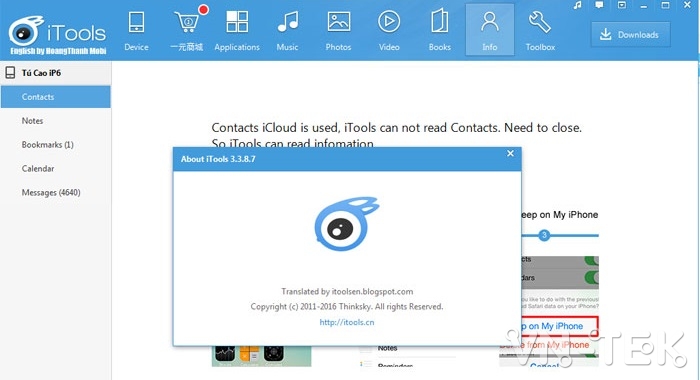
Task: Click the large iTools logo in About dialog
Action: pos(346,223)
